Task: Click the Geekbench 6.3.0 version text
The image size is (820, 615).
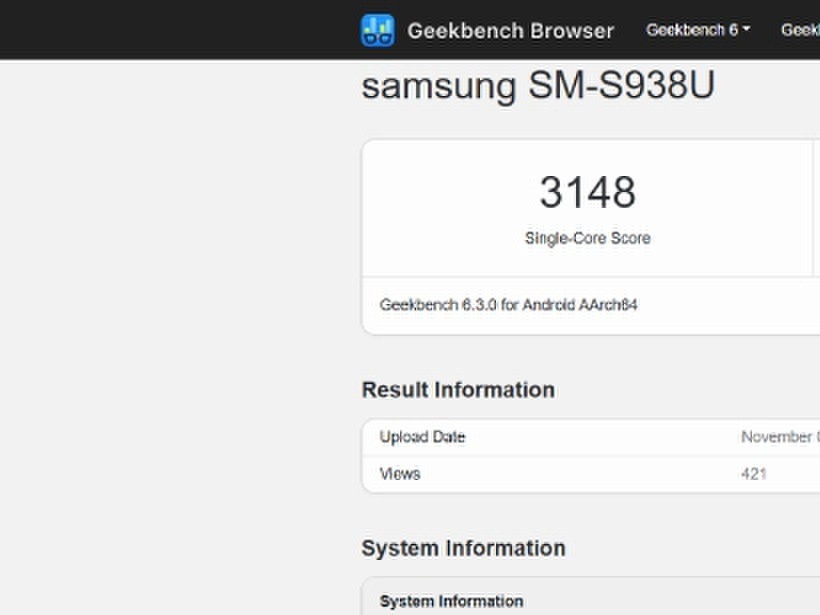Action: [437, 305]
